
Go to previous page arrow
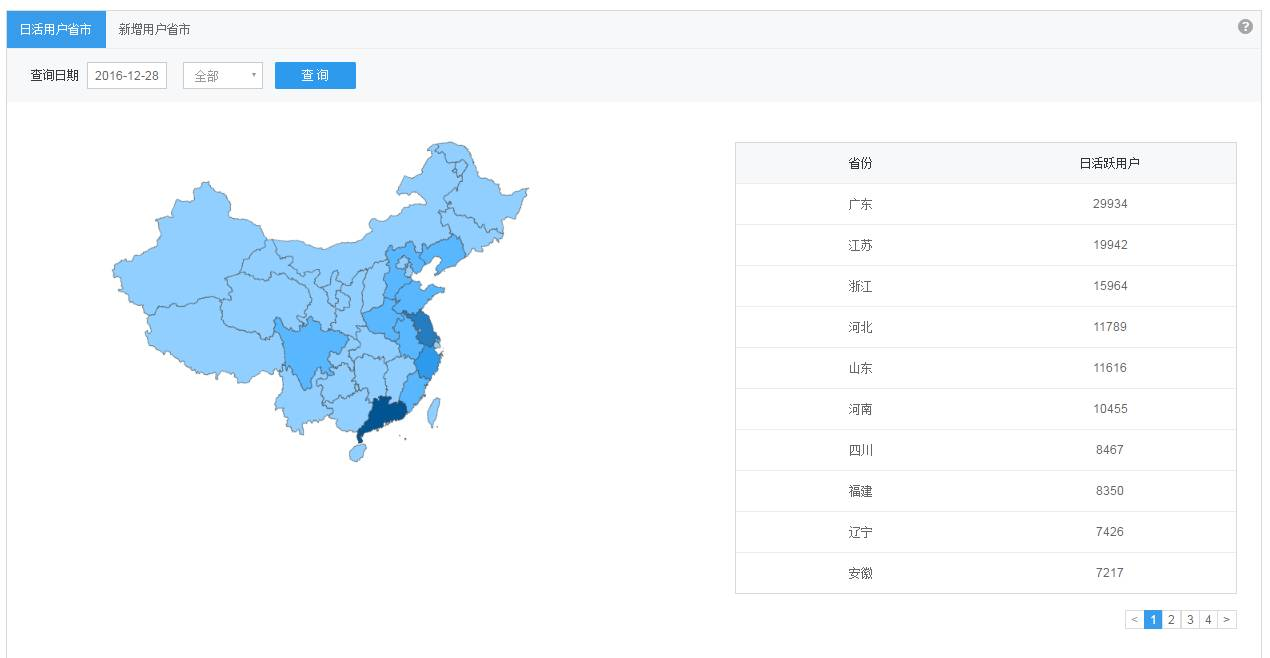tap(1134, 620)
